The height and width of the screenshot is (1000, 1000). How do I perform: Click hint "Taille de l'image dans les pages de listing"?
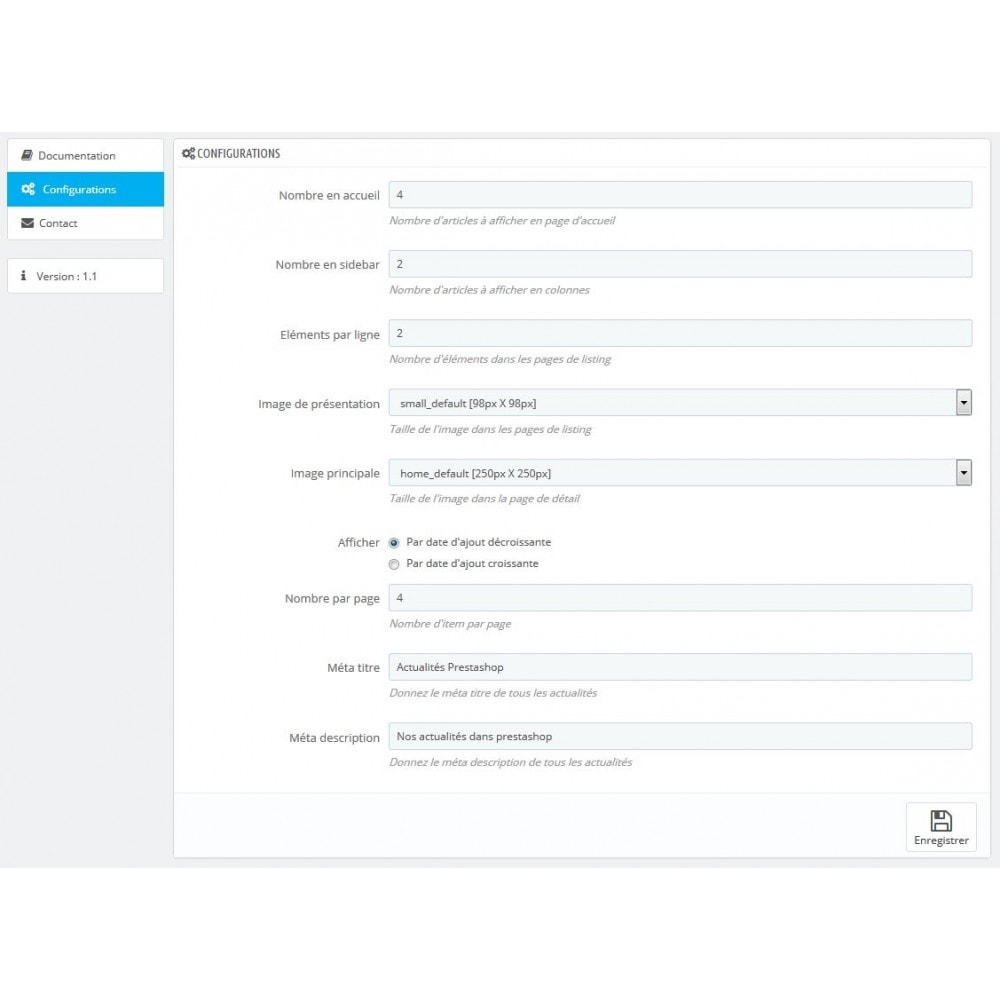490,430
